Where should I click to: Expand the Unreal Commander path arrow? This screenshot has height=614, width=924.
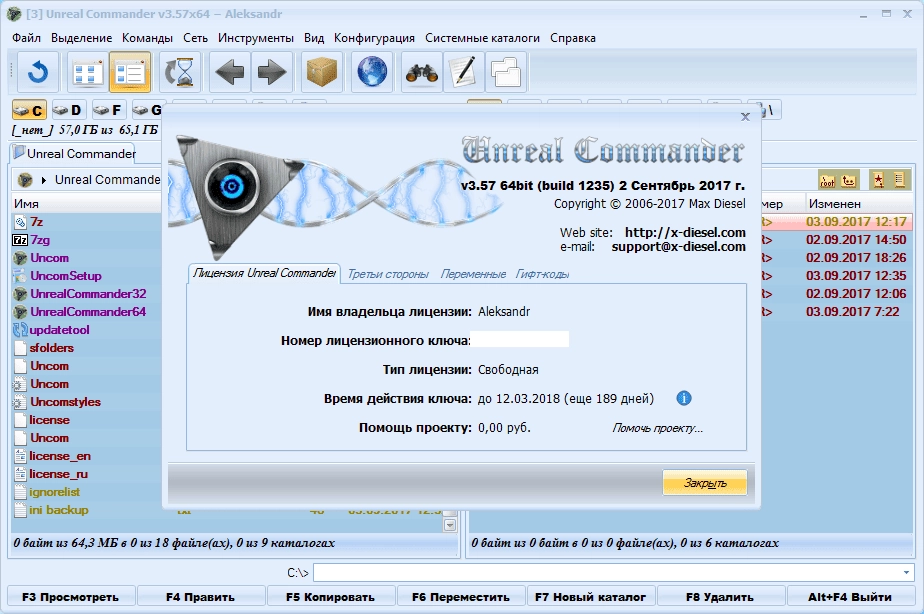(44, 180)
